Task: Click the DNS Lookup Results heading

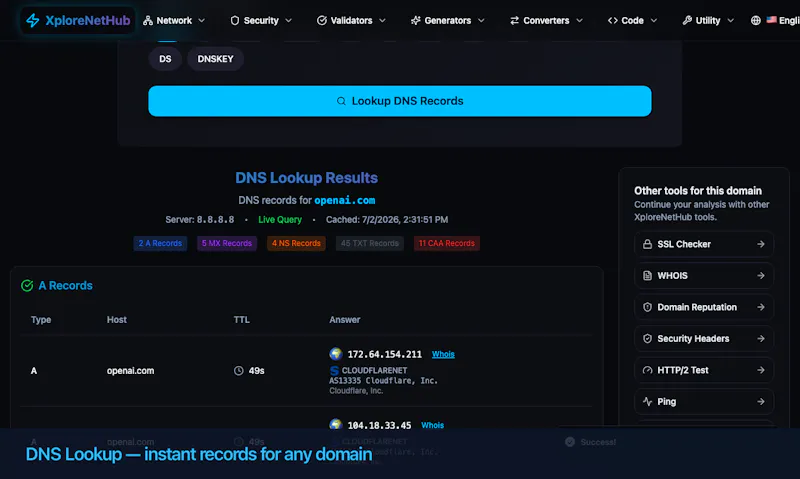Action: coord(306,178)
